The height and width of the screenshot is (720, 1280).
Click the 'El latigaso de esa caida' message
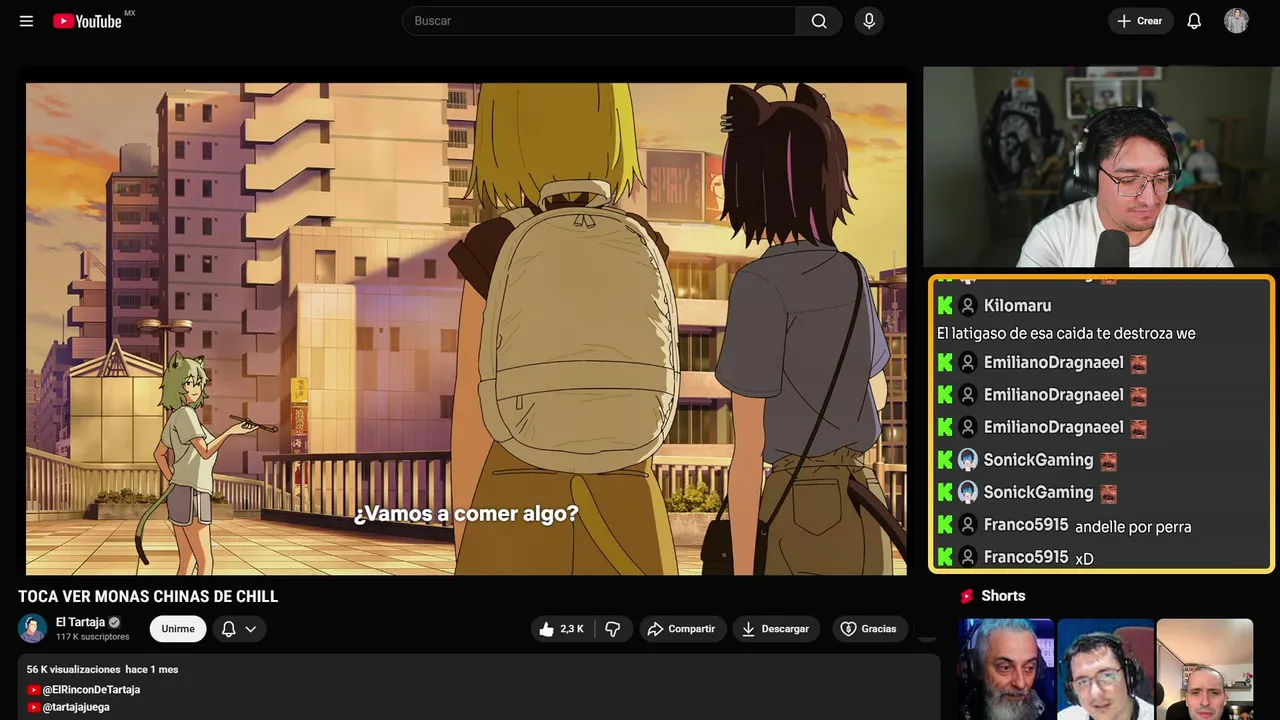click(1066, 334)
